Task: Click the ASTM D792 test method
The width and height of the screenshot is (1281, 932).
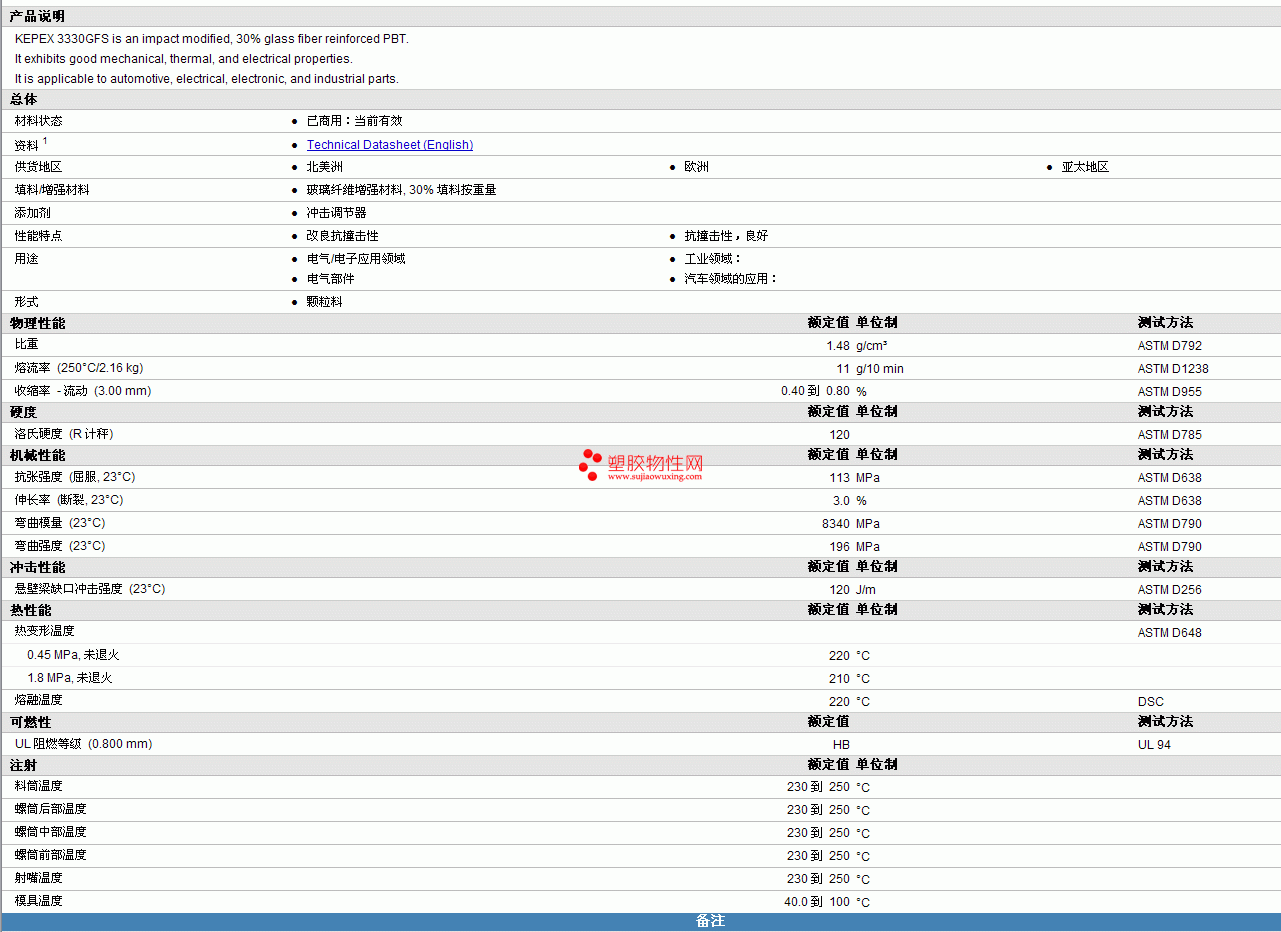Action: pos(1170,346)
